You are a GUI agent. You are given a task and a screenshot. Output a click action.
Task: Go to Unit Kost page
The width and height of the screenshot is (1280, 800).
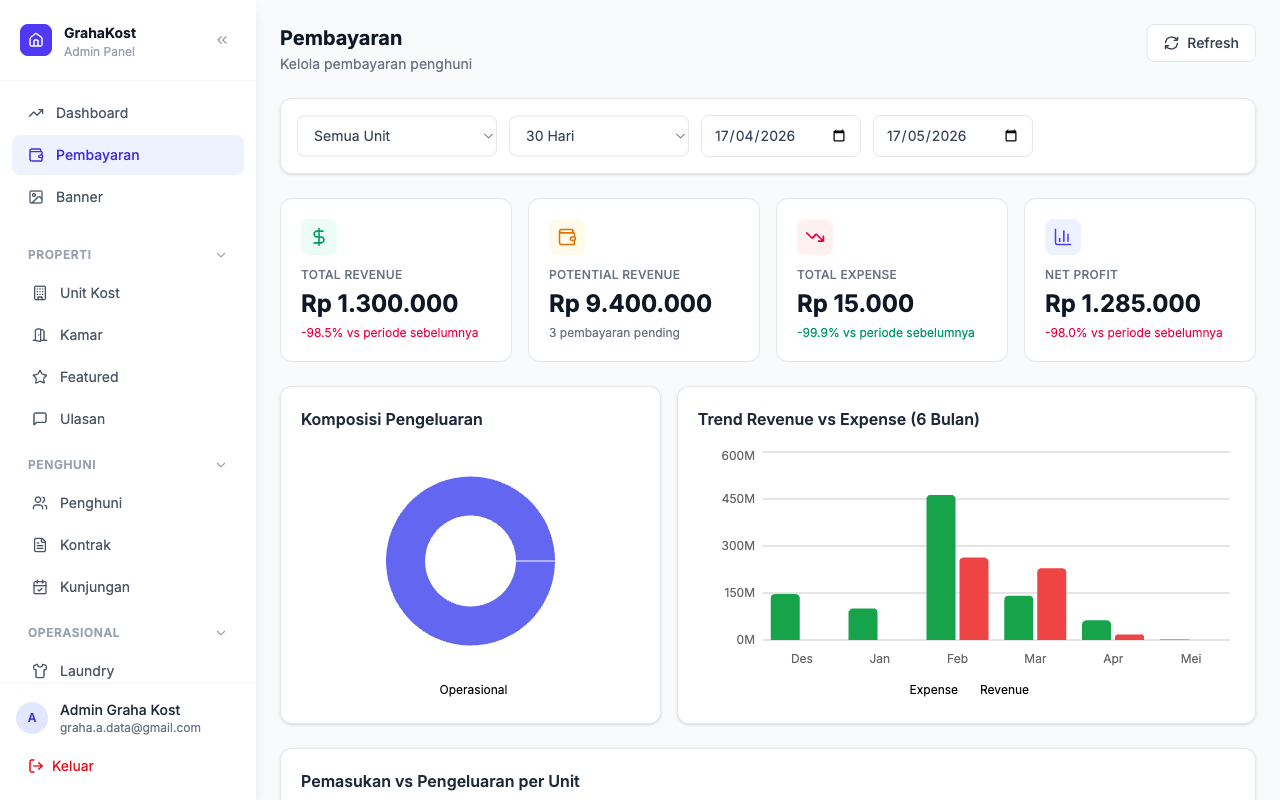[128, 293]
